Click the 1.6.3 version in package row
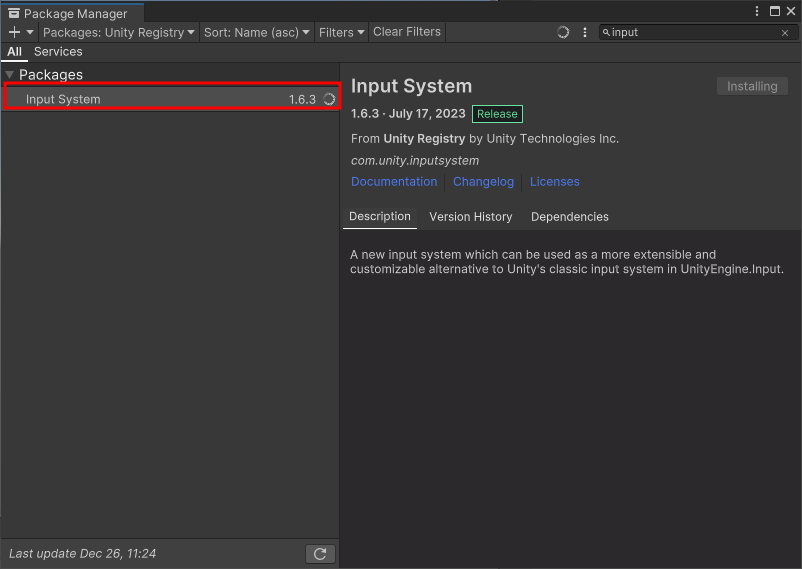The image size is (802, 569). (x=302, y=99)
